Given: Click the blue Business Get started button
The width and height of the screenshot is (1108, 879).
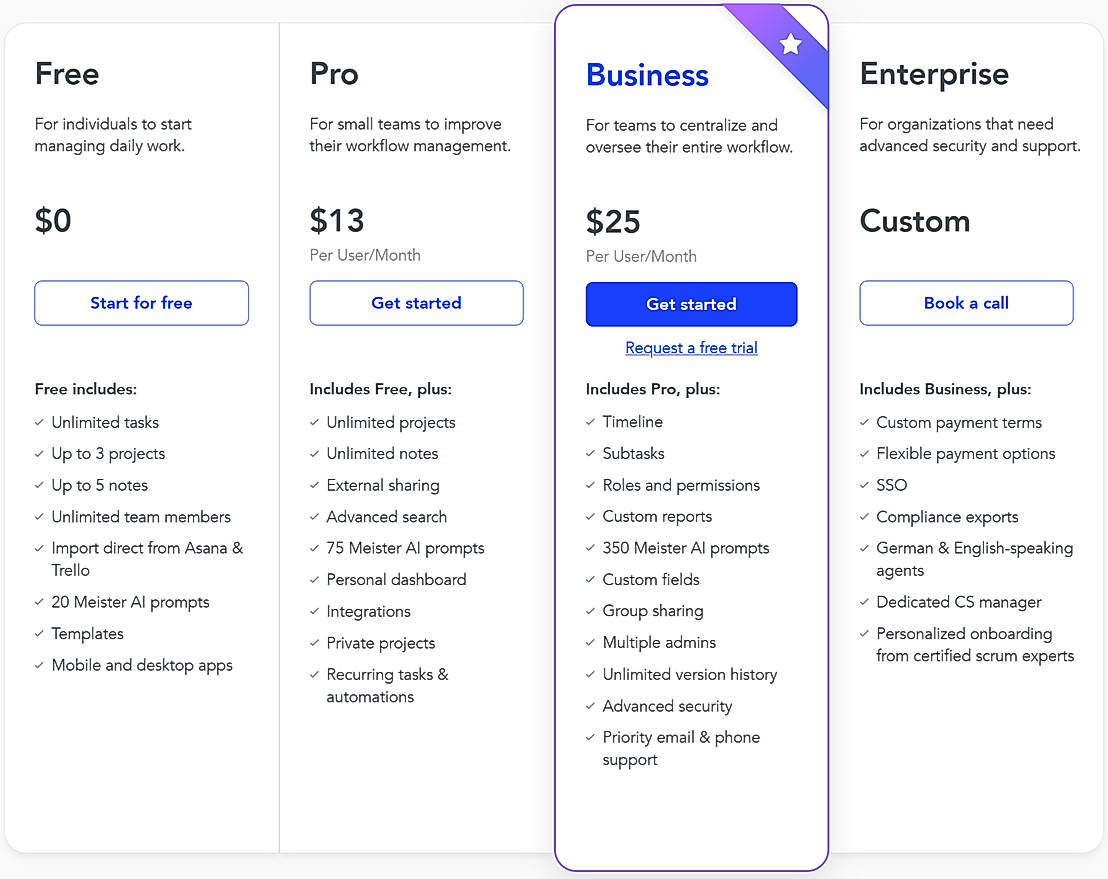Looking at the screenshot, I should click(691, 304).
